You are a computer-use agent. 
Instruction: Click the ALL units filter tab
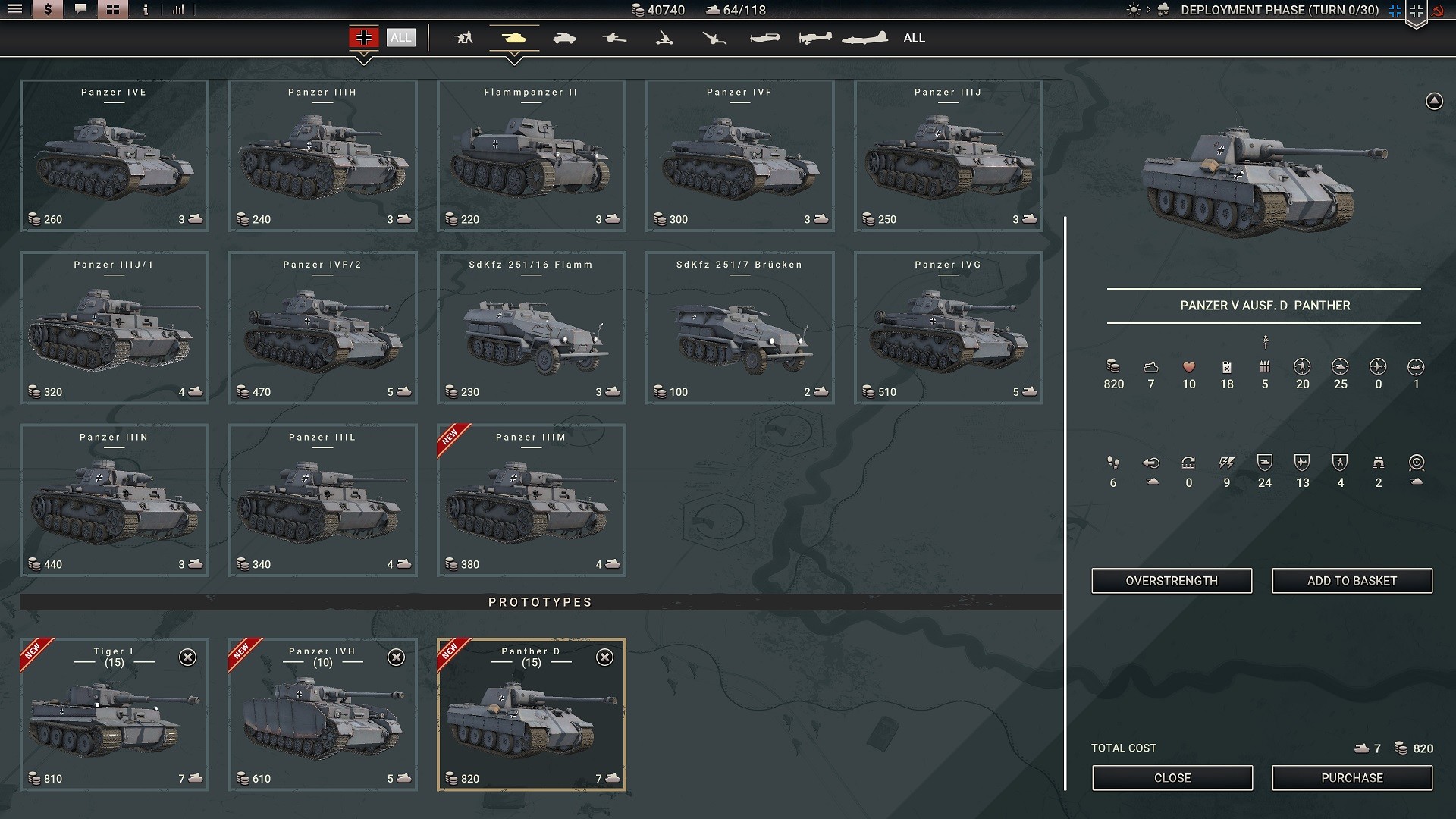pos(912,38)
